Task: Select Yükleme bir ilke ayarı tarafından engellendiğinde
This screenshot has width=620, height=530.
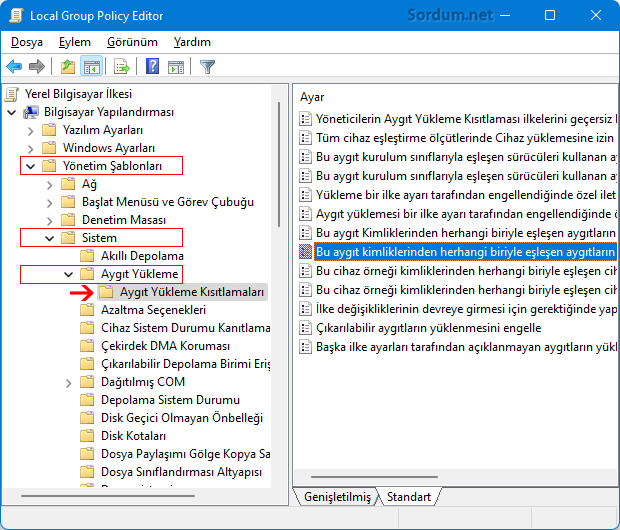Action: (466, 195)
